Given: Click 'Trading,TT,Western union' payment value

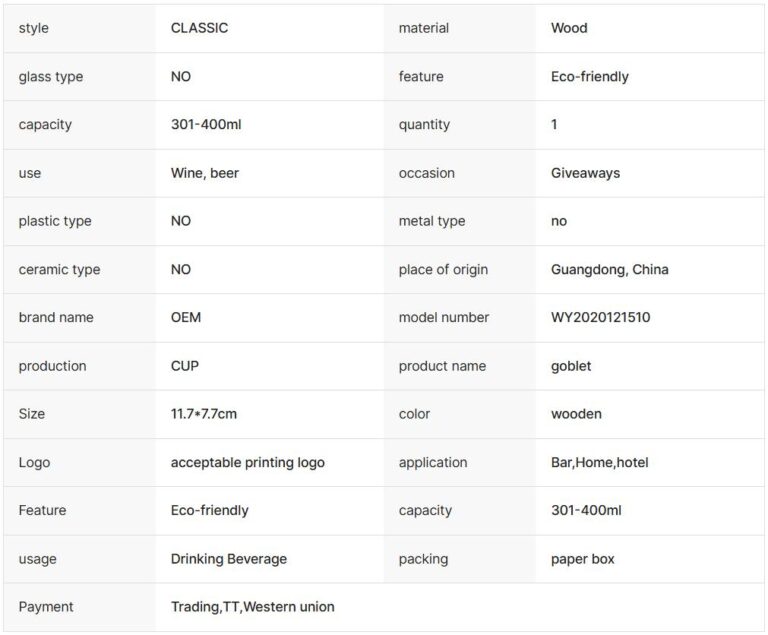Looking at the screenshot, I should click(252, 607).
